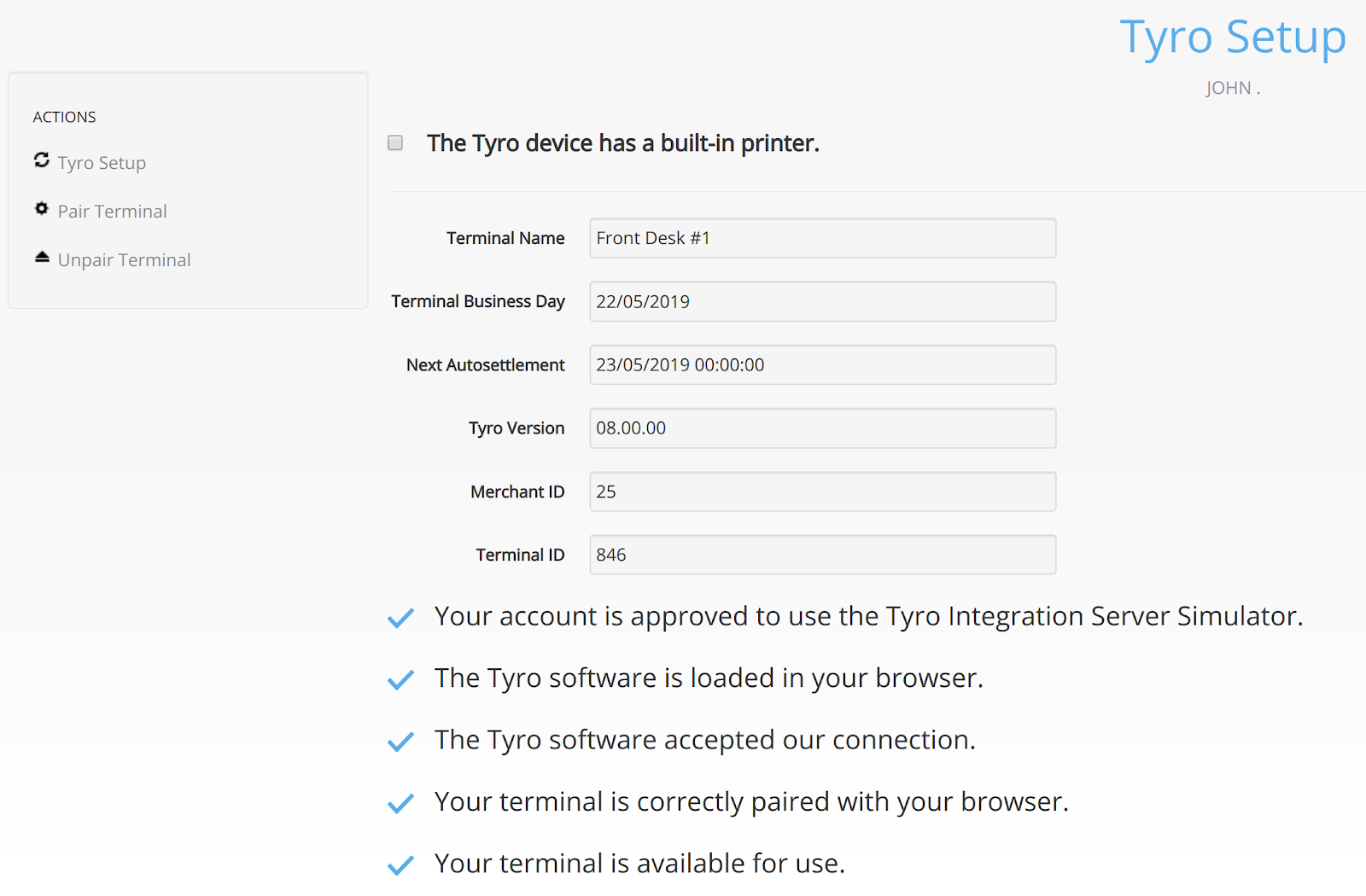Screen dimensions: 1366x896
Task: Click text 'Your terminal is available for use.'
Action: tap(640, 864)
